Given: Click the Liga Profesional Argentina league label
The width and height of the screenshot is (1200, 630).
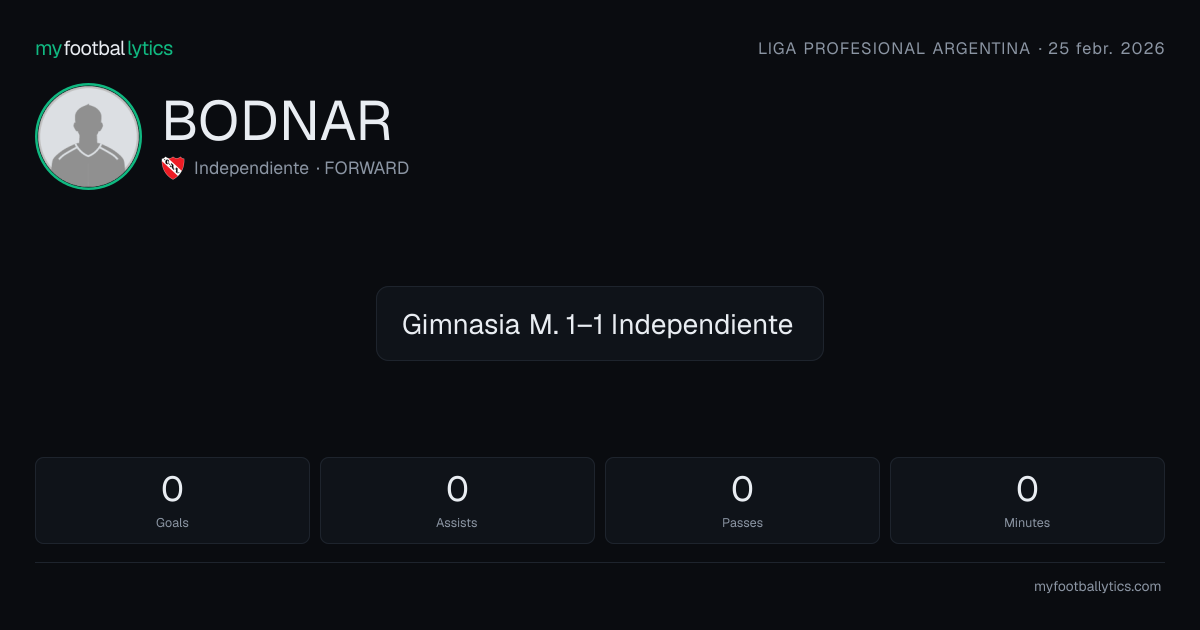Looking at the screenshot, I should tap(894, 48).
